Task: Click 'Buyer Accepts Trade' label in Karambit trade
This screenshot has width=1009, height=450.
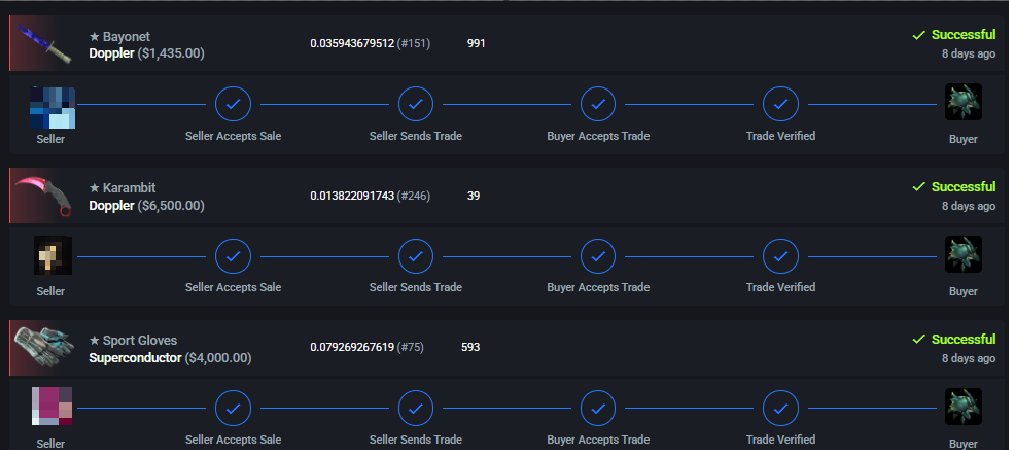Action: pos(598,287)
